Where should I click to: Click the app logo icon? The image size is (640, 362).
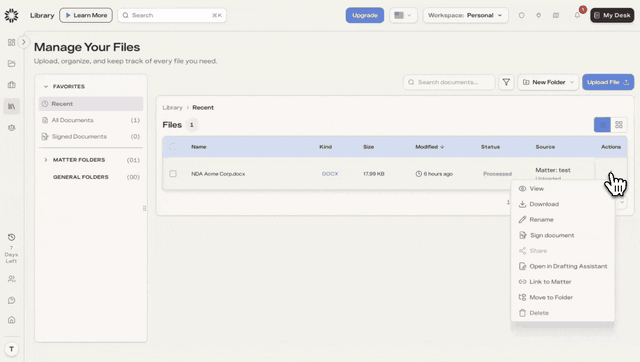[11, 16]
